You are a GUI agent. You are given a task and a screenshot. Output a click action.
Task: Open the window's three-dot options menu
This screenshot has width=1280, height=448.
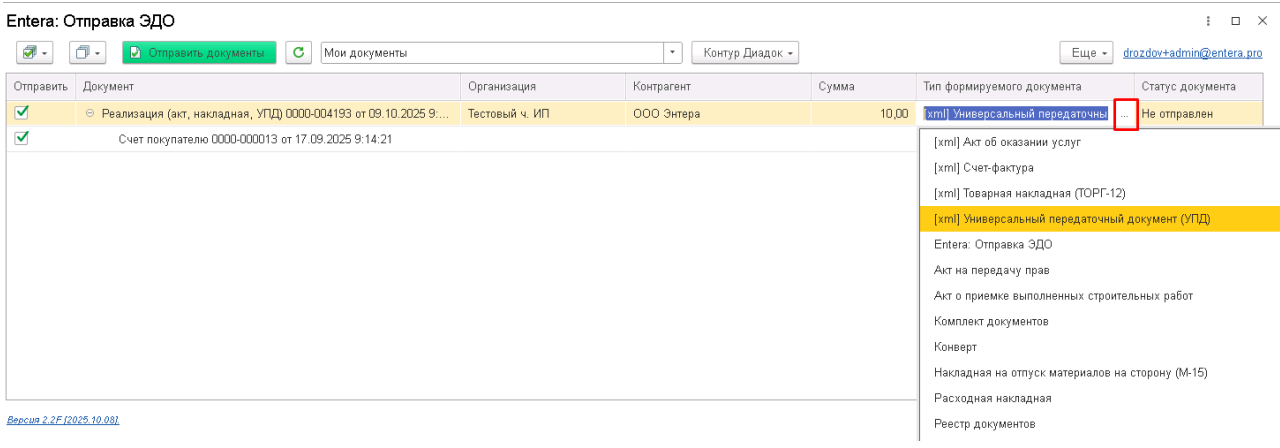(1209, 20)
